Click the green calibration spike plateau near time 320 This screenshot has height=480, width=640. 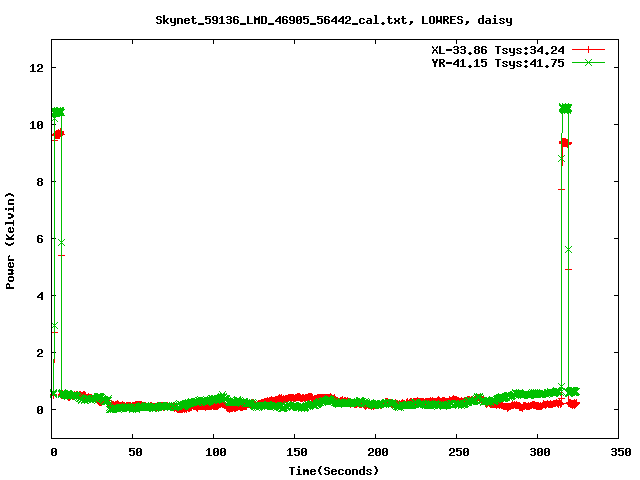pos(565,109)
